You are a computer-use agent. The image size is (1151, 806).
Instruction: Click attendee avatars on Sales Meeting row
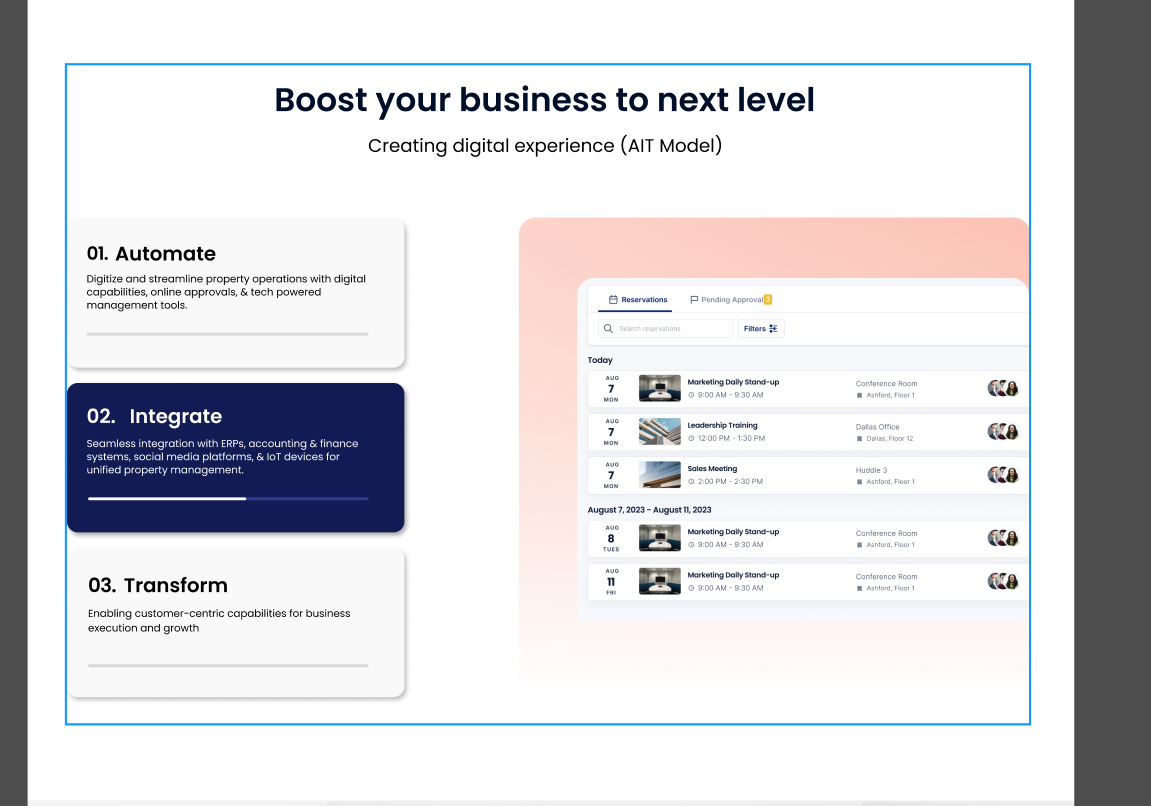tap(1003, 475)
